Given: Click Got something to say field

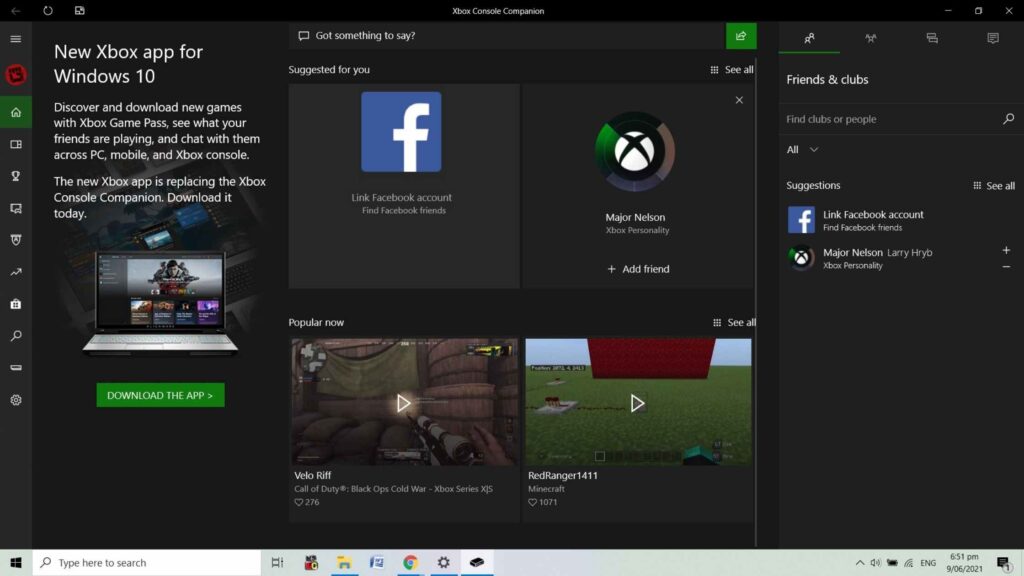Looking at the screenshot, I should tap(507, 36).
